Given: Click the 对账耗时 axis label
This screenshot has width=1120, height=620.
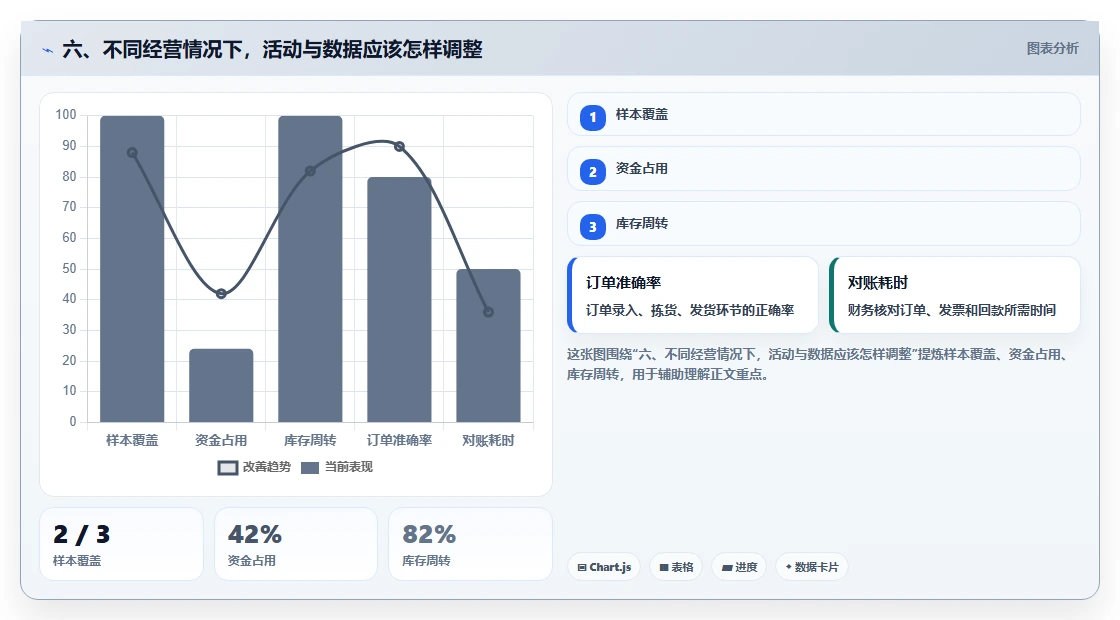Looking at the screenshot, I should click(x=489, y=441).
